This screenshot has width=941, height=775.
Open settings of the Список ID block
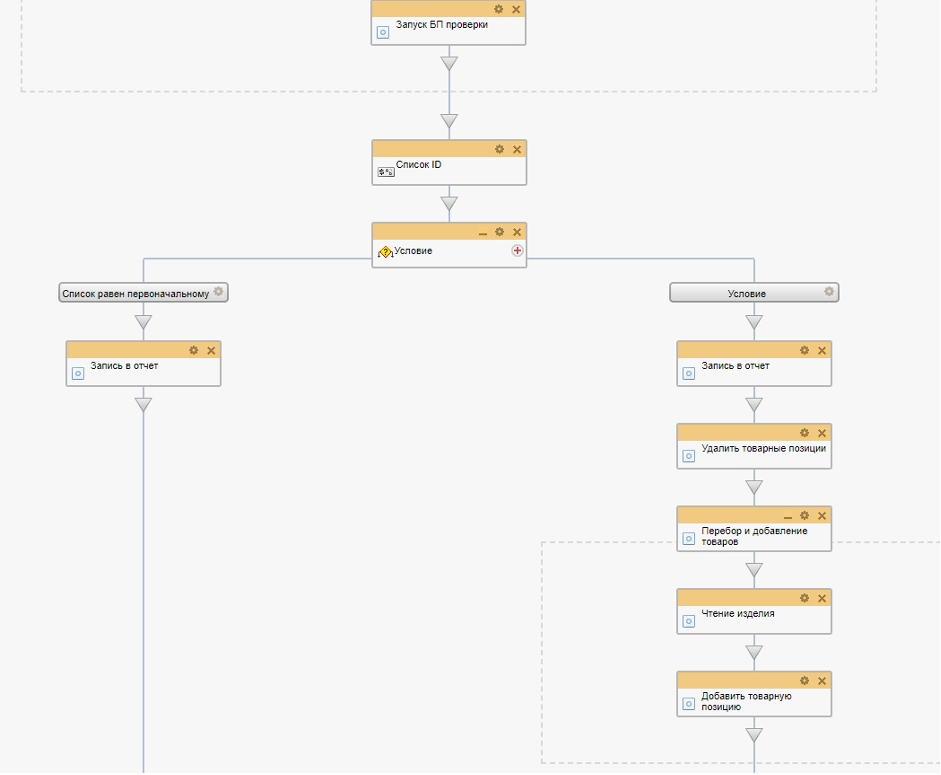point(500,149)
